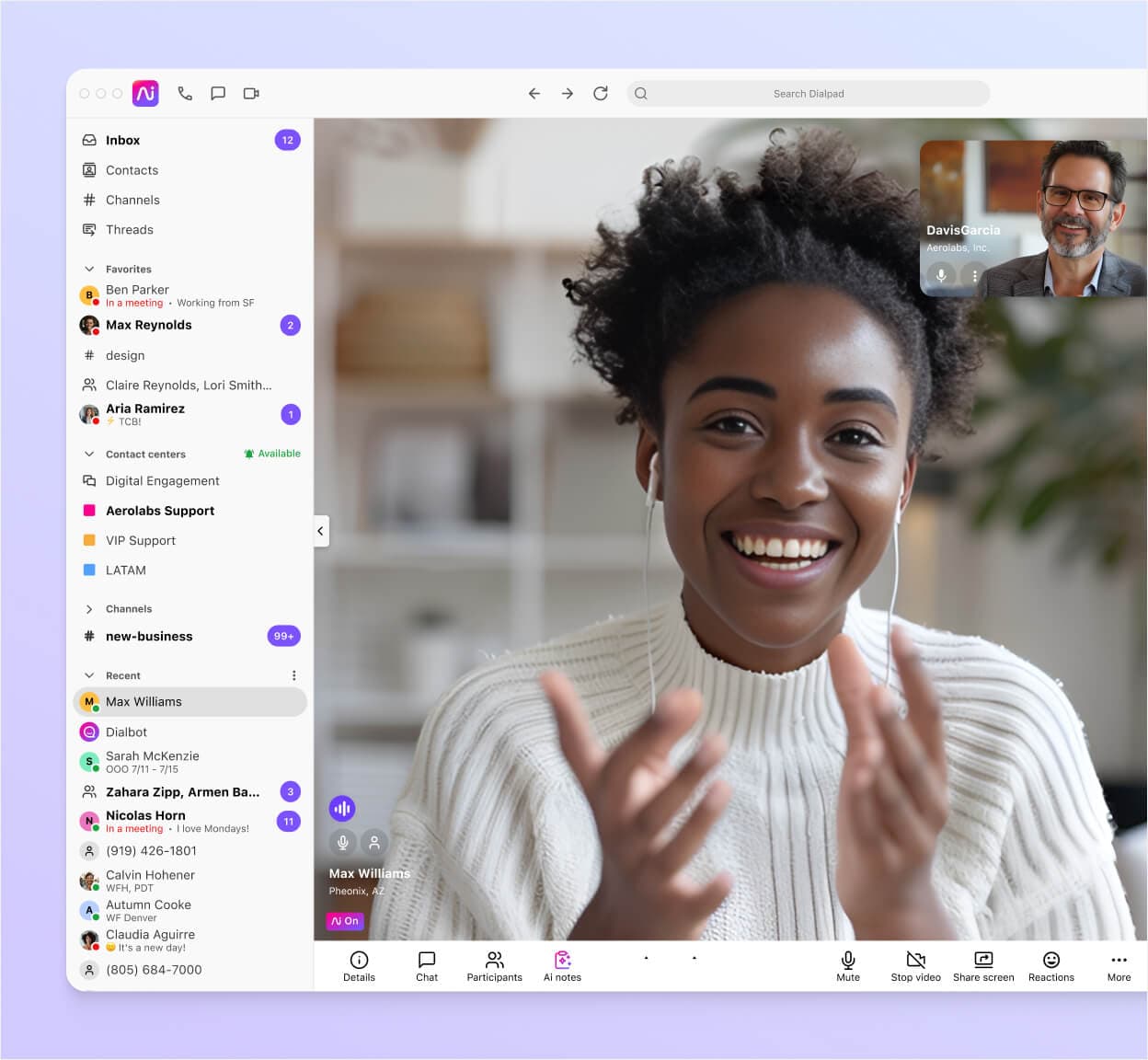Screen dimensions: 1148x1060
Task: Collapse the sidebar with arrow handle
Action: (321, 531)
